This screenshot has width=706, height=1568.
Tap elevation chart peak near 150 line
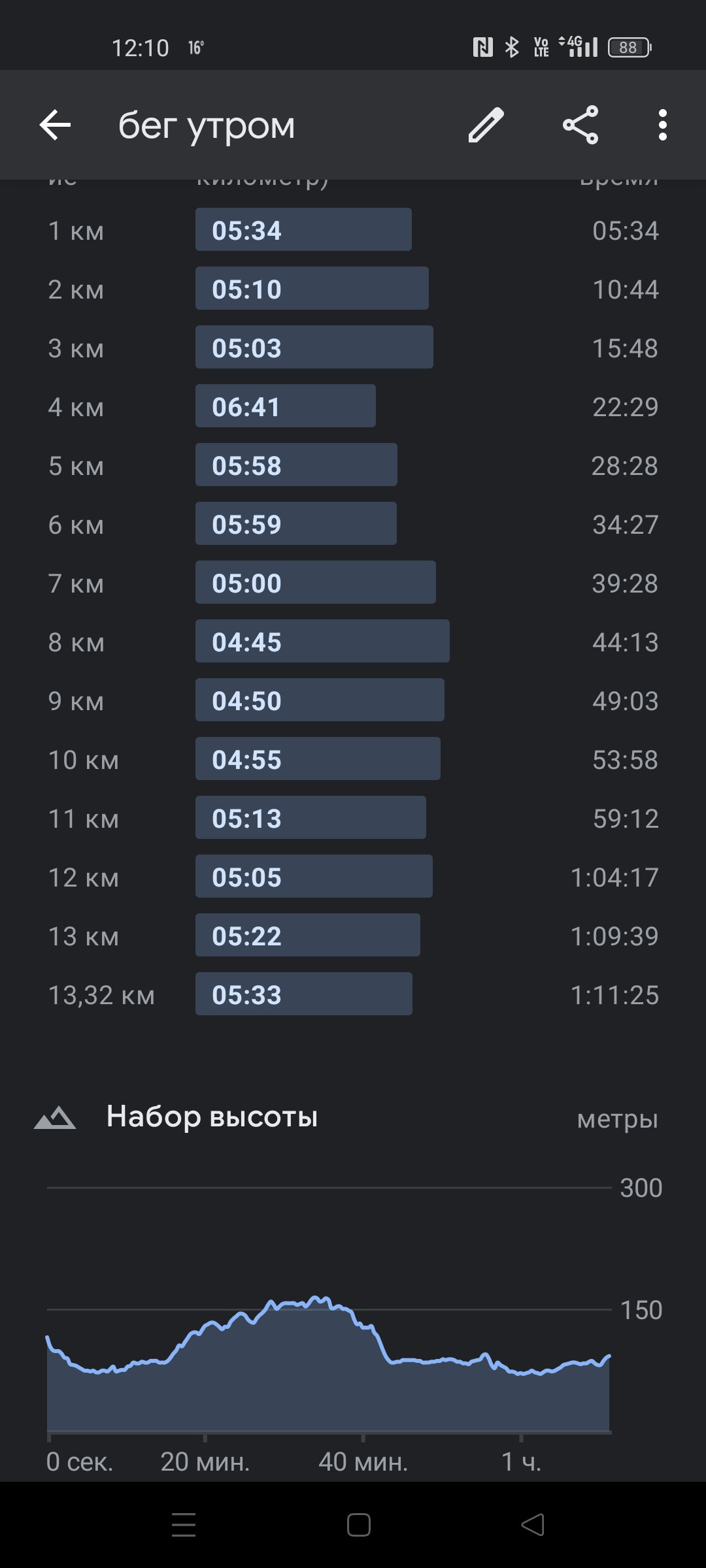[317, 1299]
